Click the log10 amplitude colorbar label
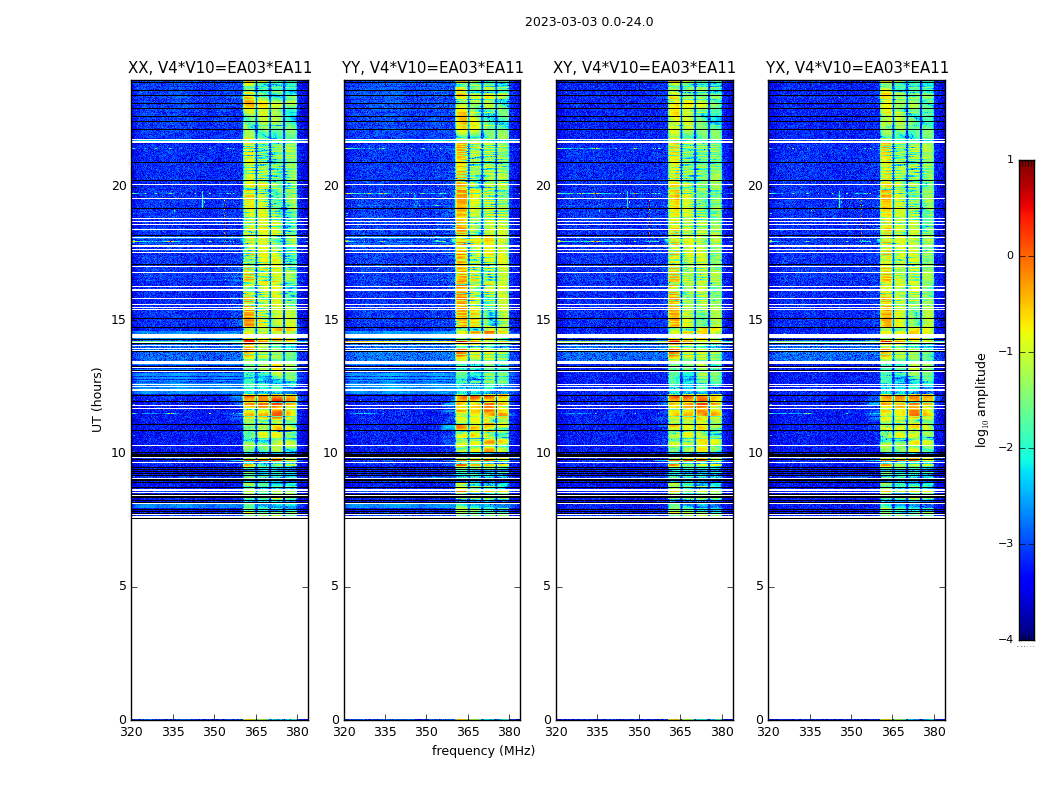 tap(981, 400)
